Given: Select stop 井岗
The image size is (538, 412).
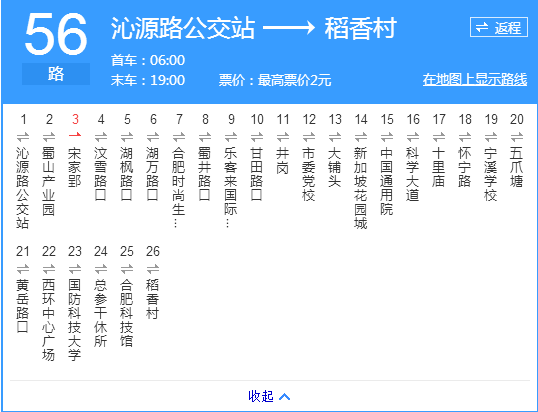Looking at the screenshot, I should point(283,161).
